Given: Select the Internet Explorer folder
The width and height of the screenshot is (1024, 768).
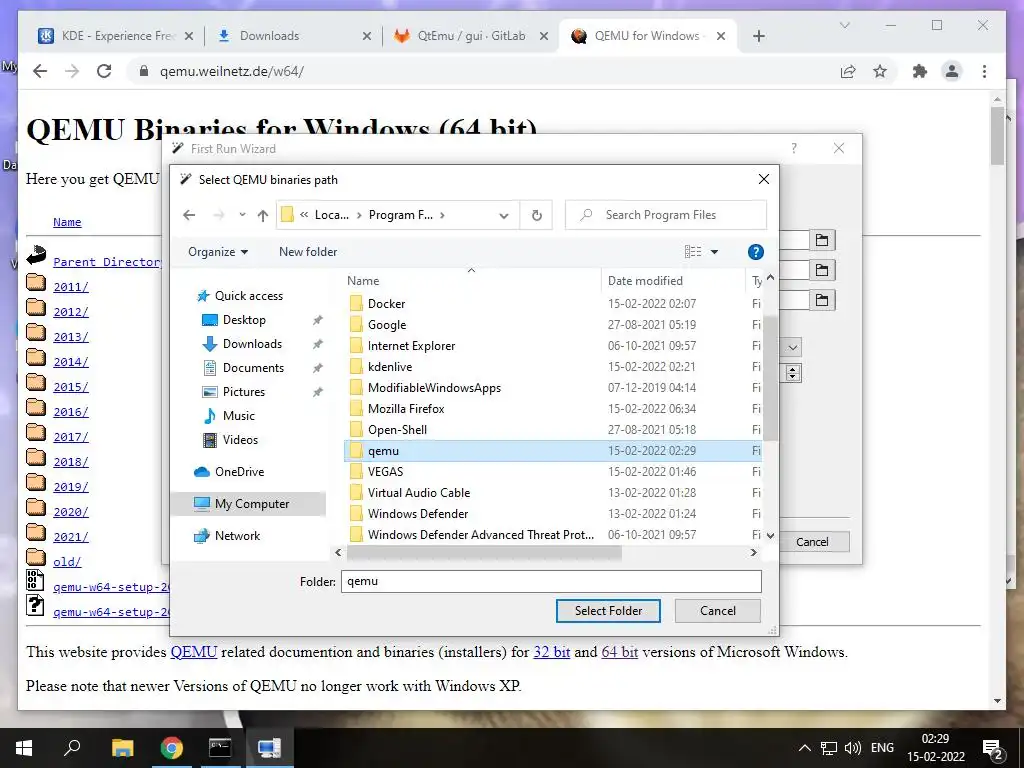Looking at the screenshot, I should [x=411, y=345].
